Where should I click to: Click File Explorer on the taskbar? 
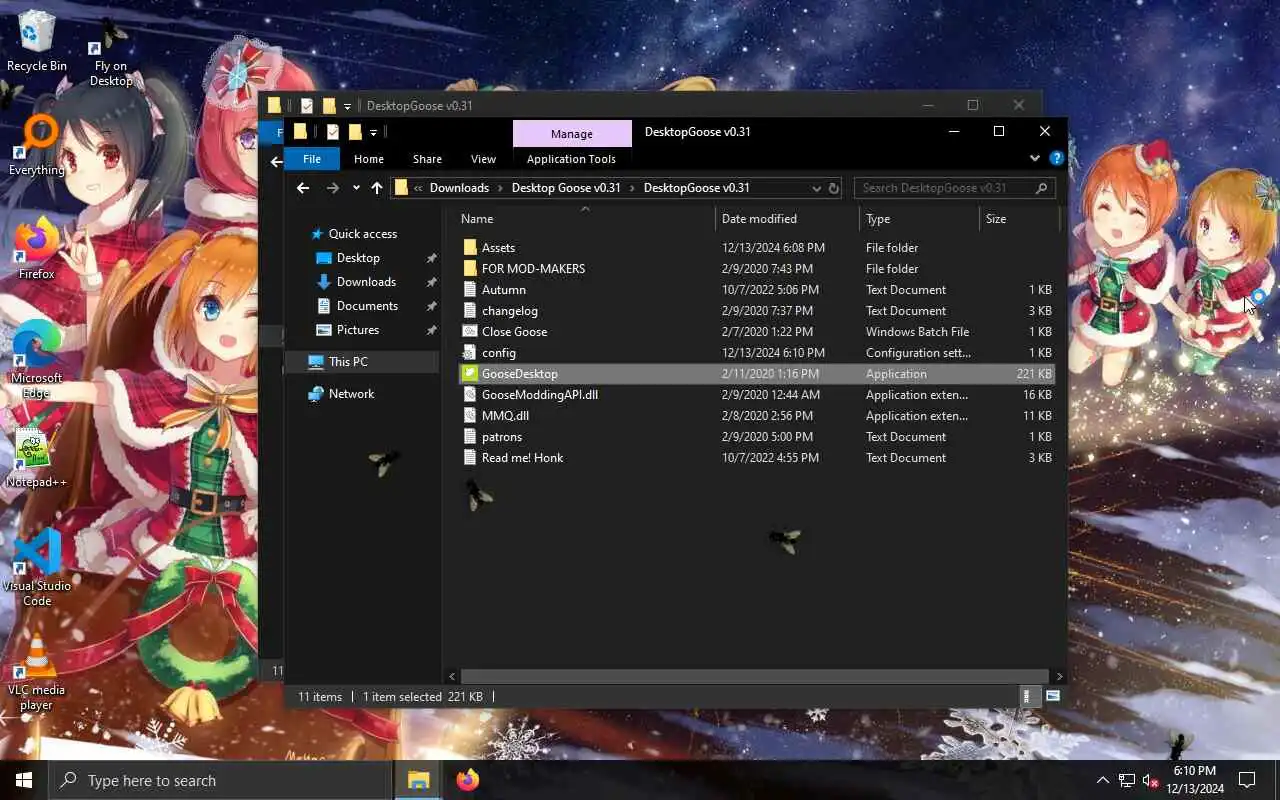[418, 780]
